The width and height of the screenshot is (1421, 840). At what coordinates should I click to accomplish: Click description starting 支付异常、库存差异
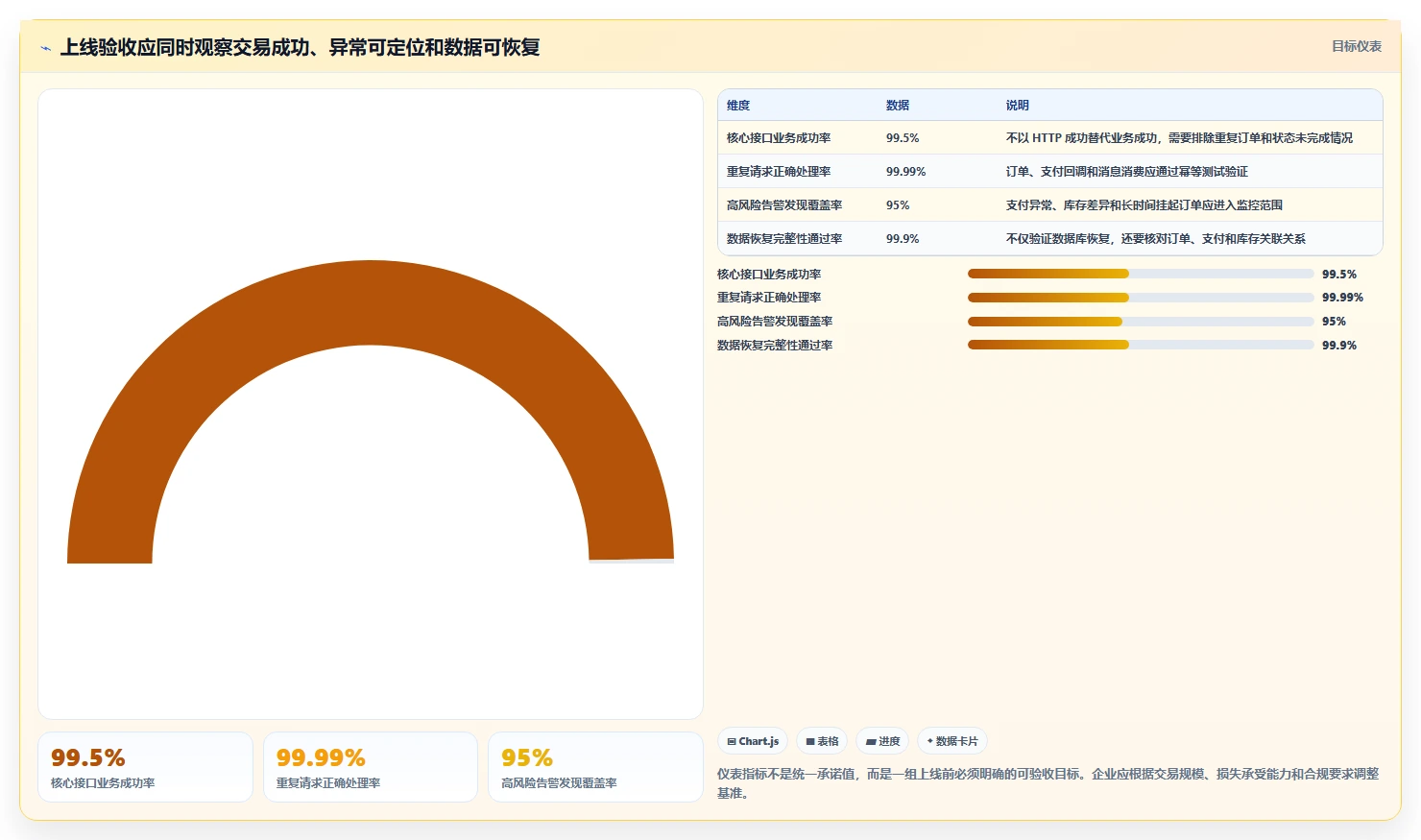pos(1144,205)
